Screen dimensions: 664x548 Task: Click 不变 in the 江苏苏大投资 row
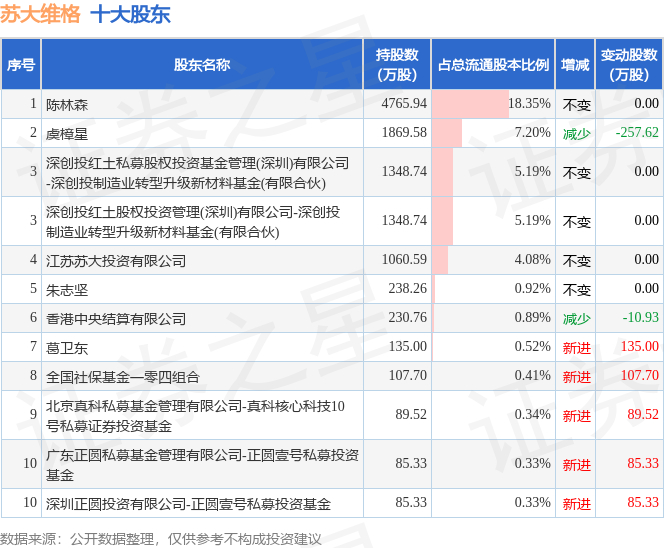coord(576,261)
